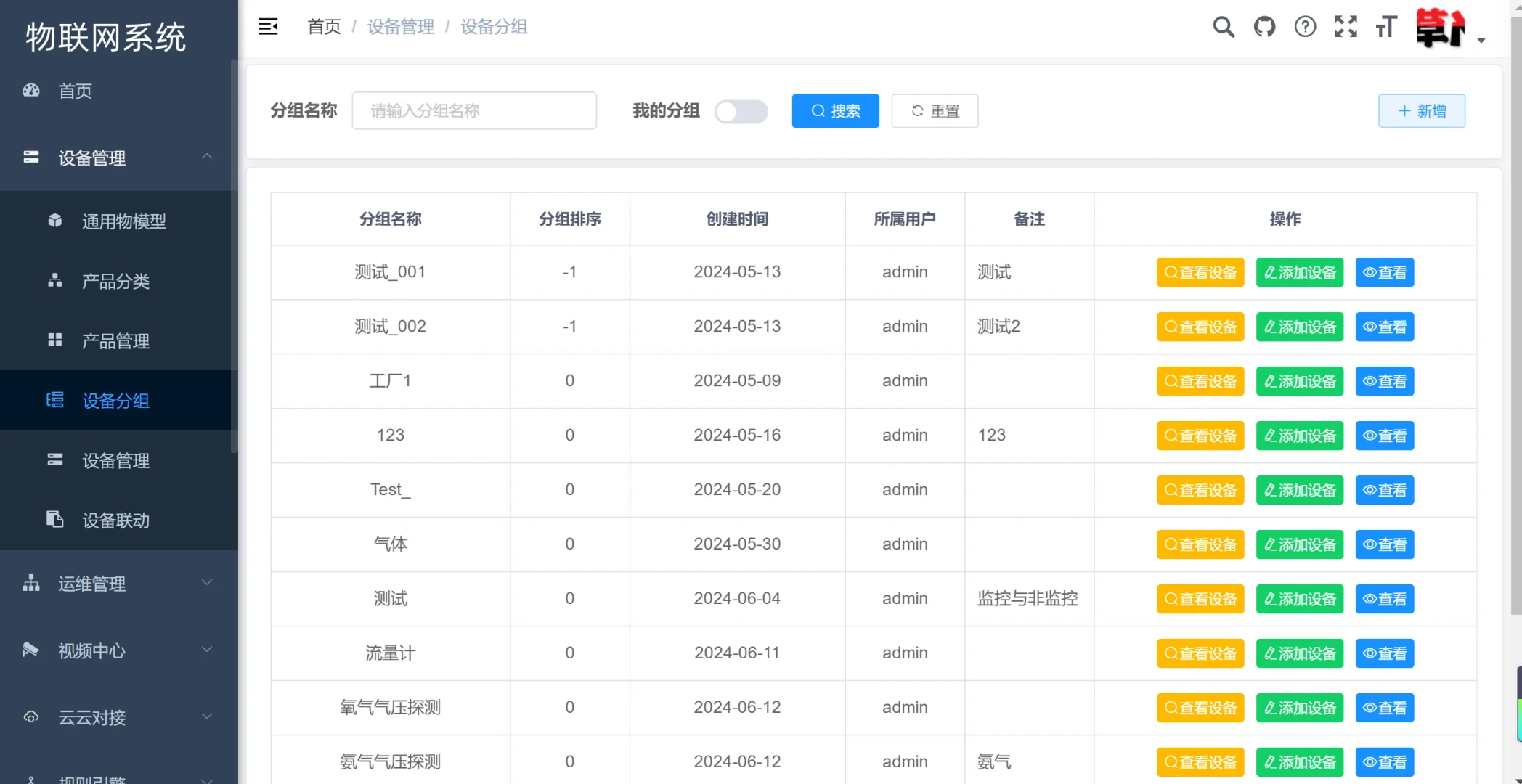This screenshot has width=1522, height=784.
Task: Collapse the sidebar using the hamburger icon
Action: [268, 26]
